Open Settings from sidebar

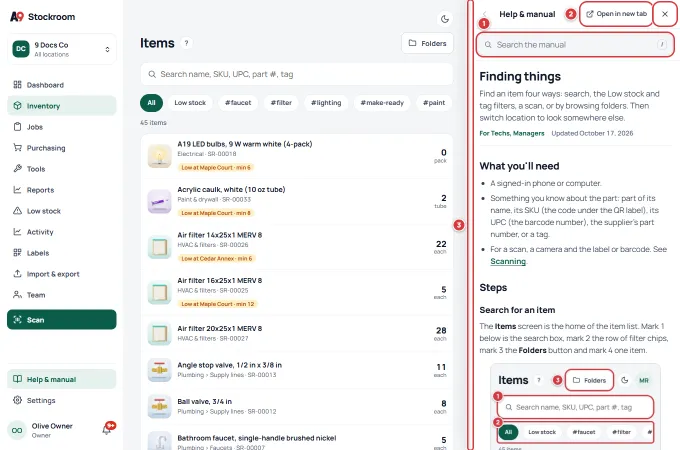coord(62,400)
